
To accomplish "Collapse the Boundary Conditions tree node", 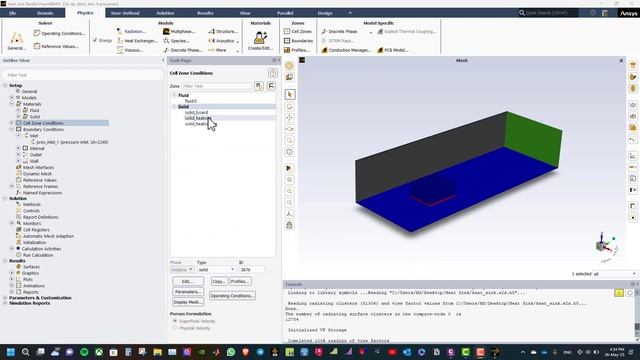I will (x=11, y=129).
